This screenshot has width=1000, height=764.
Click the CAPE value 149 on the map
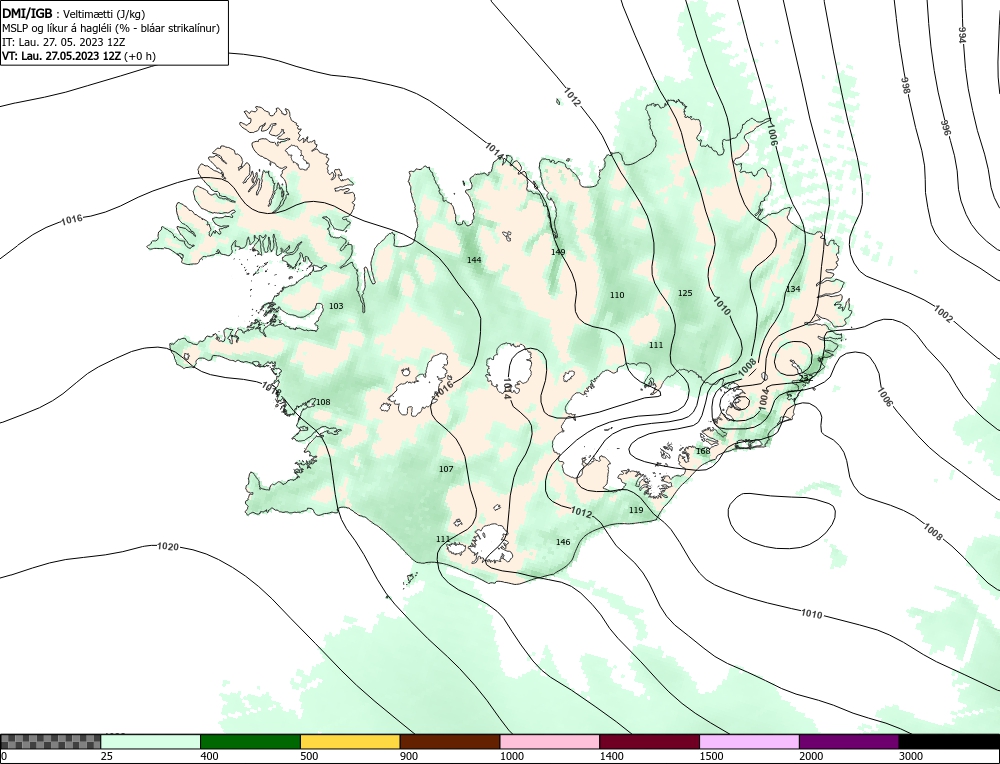click(x=558, y=252)
